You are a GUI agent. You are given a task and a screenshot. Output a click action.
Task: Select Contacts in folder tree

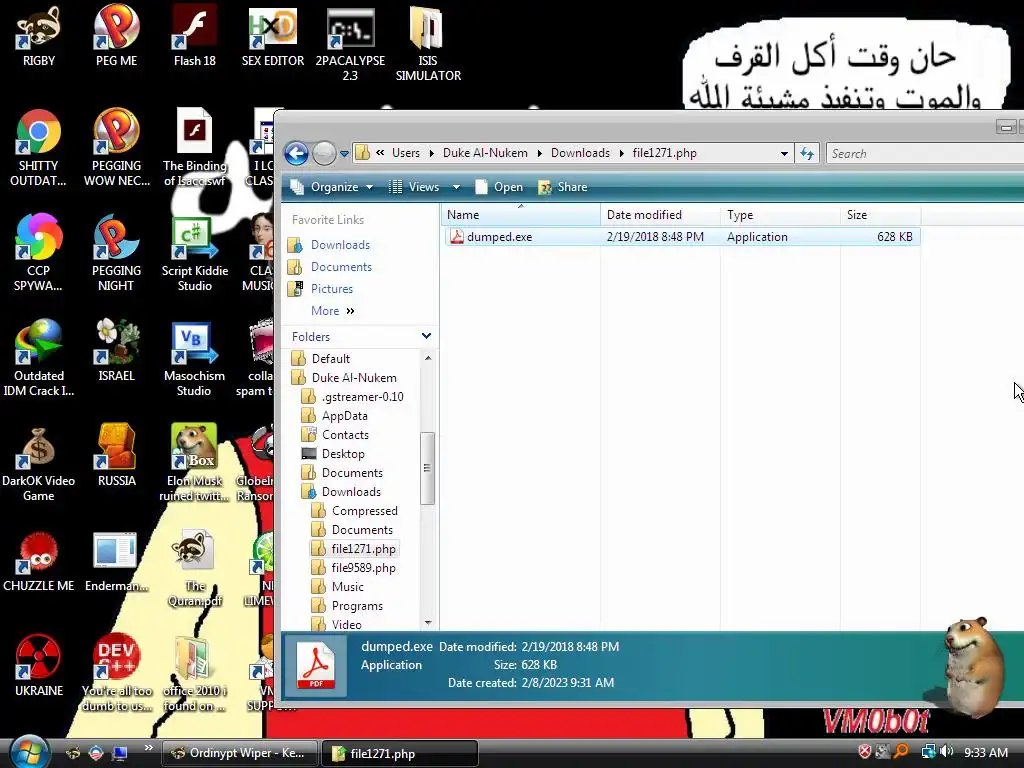(345, 434)
